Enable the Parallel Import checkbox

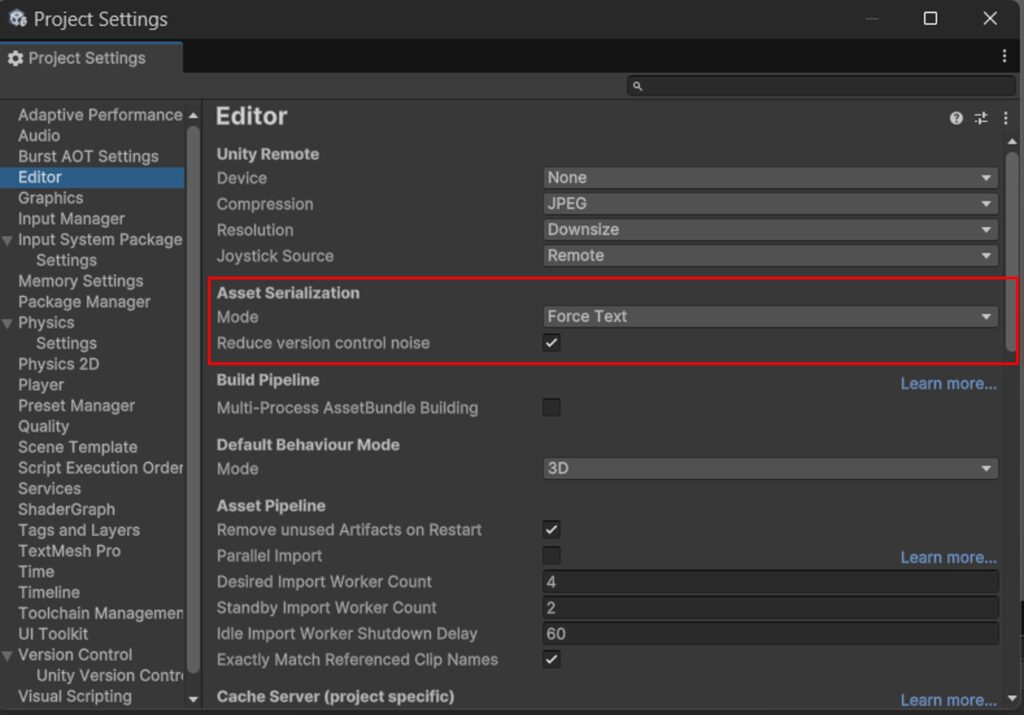click(551, 556)
